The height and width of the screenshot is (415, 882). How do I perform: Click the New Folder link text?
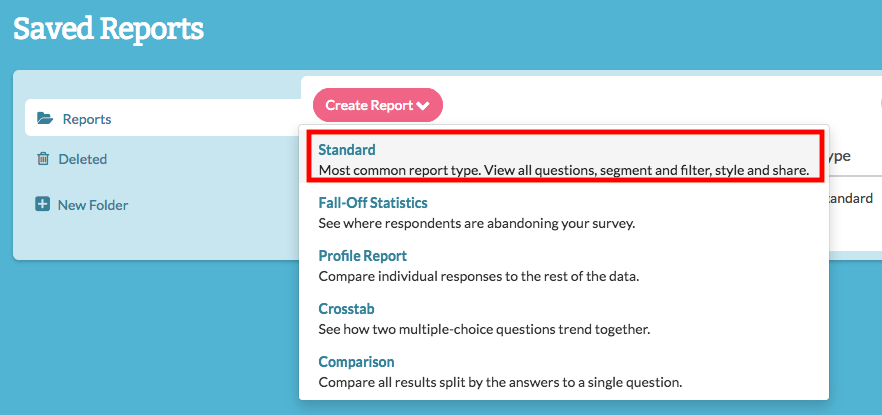click(x=93, y=205)
